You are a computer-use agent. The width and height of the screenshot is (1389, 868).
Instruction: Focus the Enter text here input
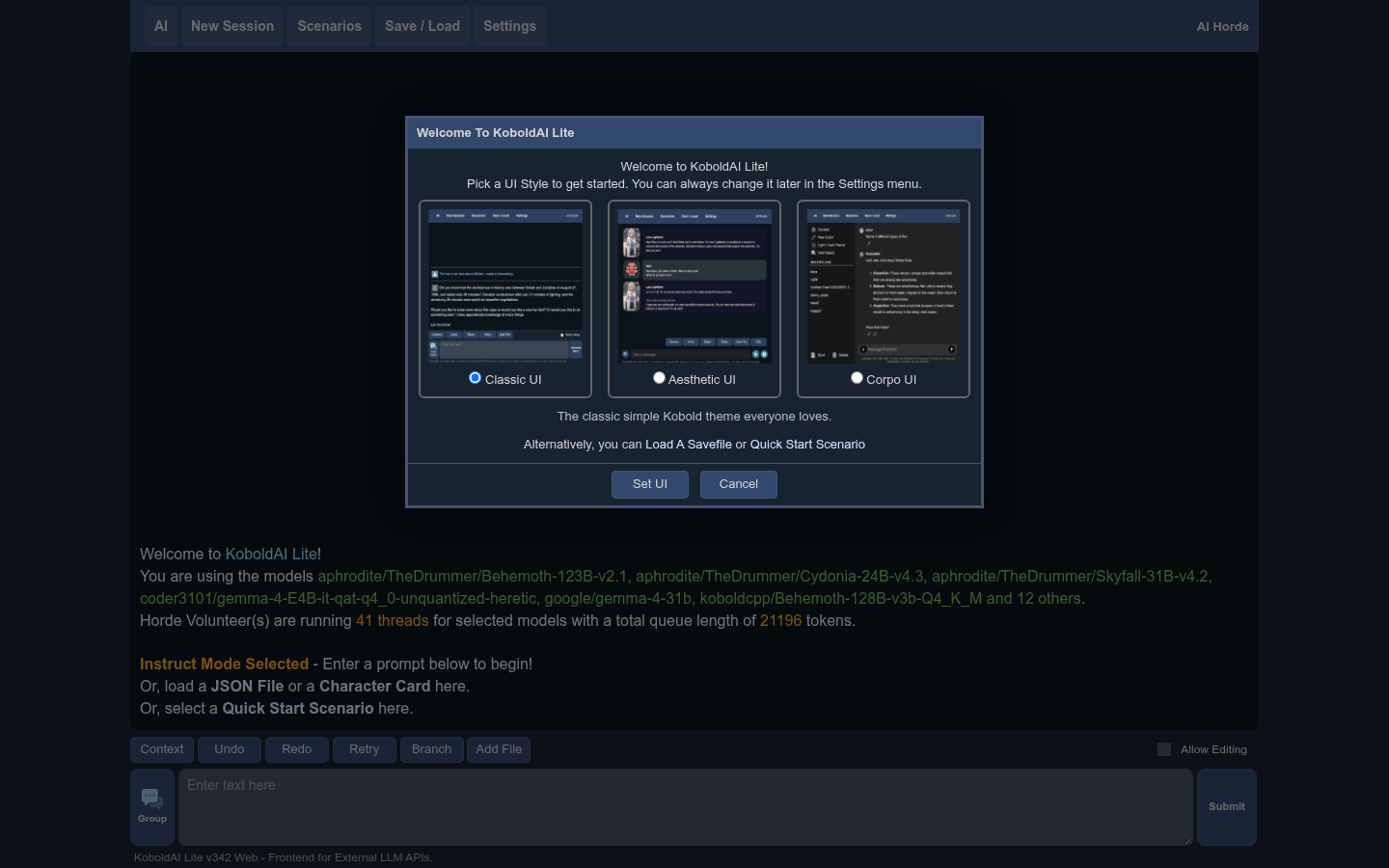click(686, 807)
